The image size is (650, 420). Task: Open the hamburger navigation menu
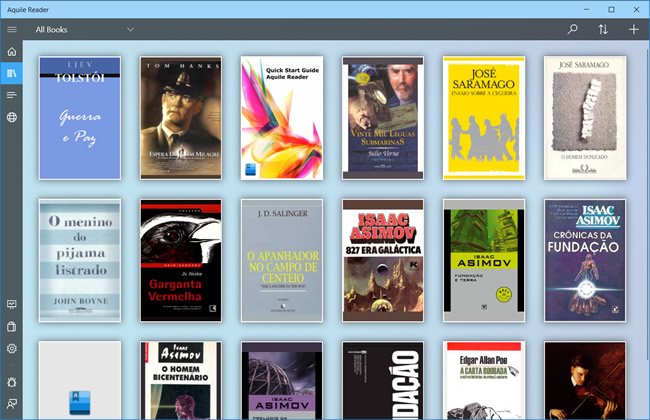point(12,29)
